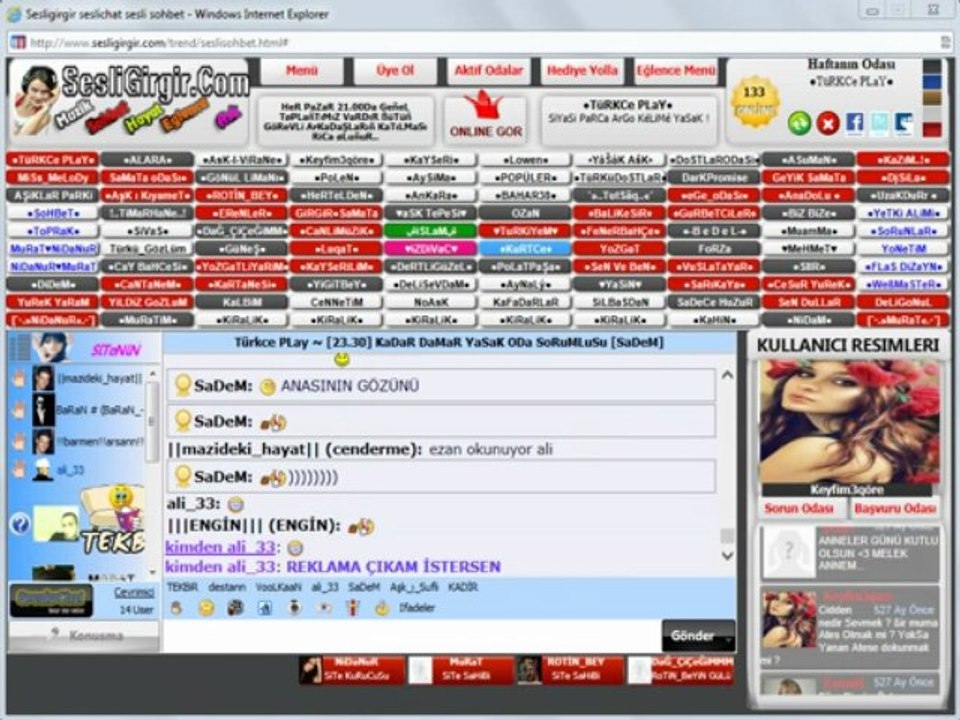Open the Aktif Odalar tab
The height and width of the screenshot is (720, 960).
489,71
